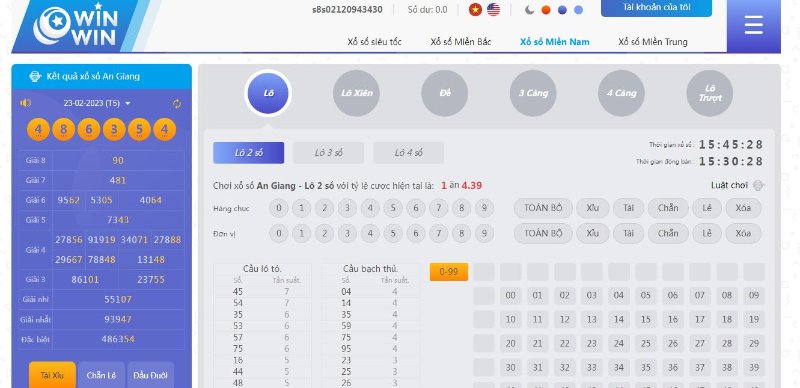The image size is (800, 388).
Task: Click Xỉu in Đơn vị row
Action: click(592, 233)
